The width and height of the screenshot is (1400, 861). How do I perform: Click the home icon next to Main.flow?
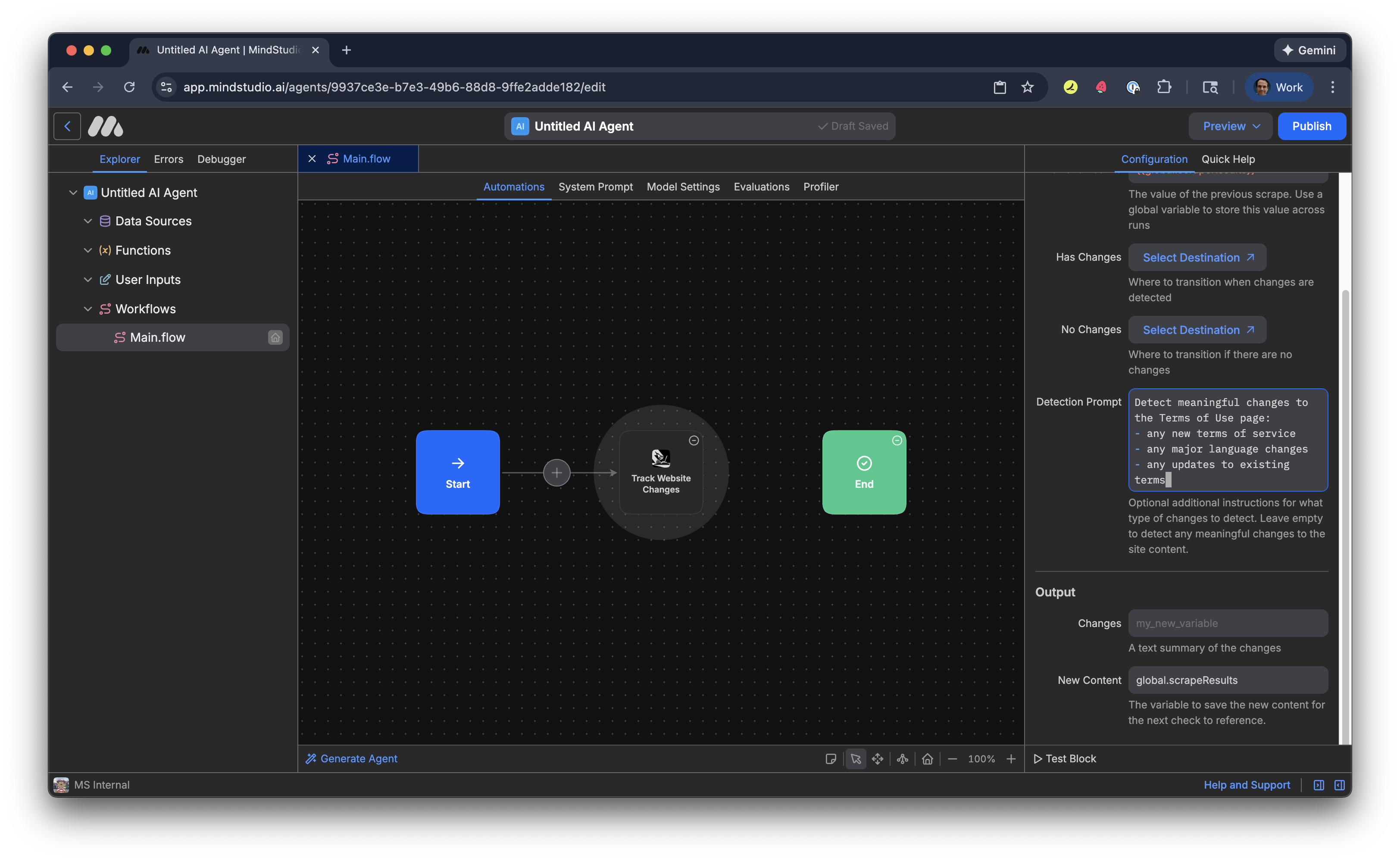click(x=276, y=337)
